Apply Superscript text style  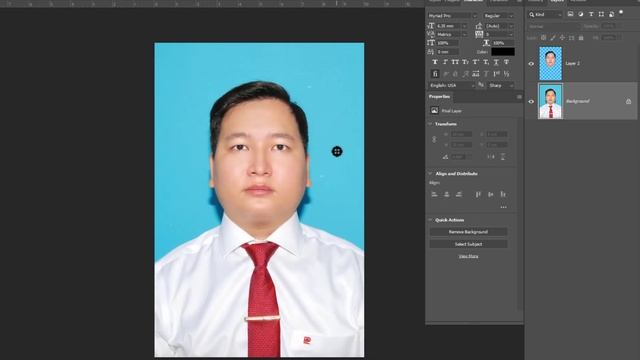(476, 62)
